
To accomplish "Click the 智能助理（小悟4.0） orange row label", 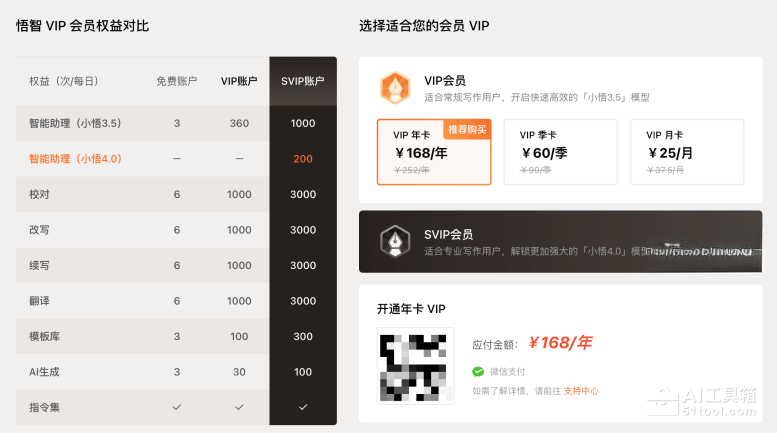I will (x=75, y=159).
